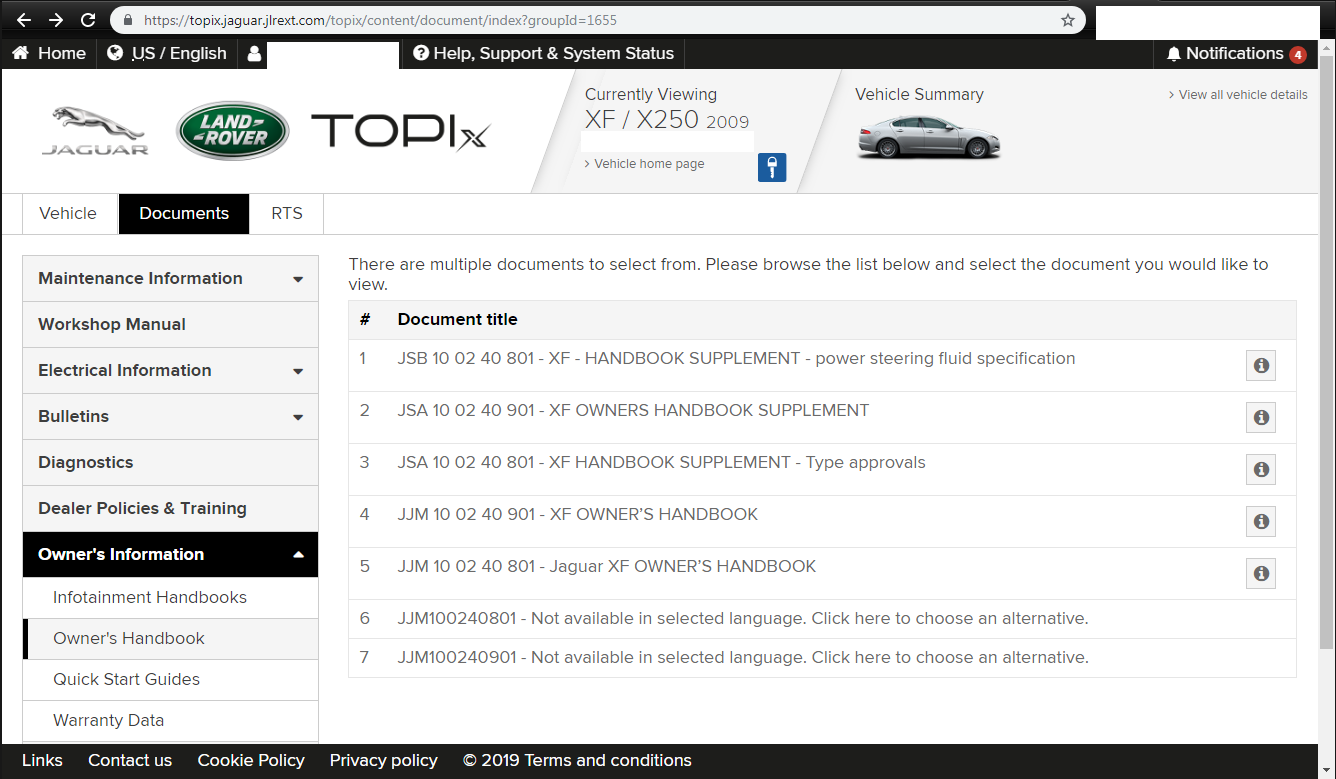Image resolution: width=1336 pixels, height=779 pixels.
Task: Expand the Bulletins section
Action: pyautogui.click(x=298, y=417)
